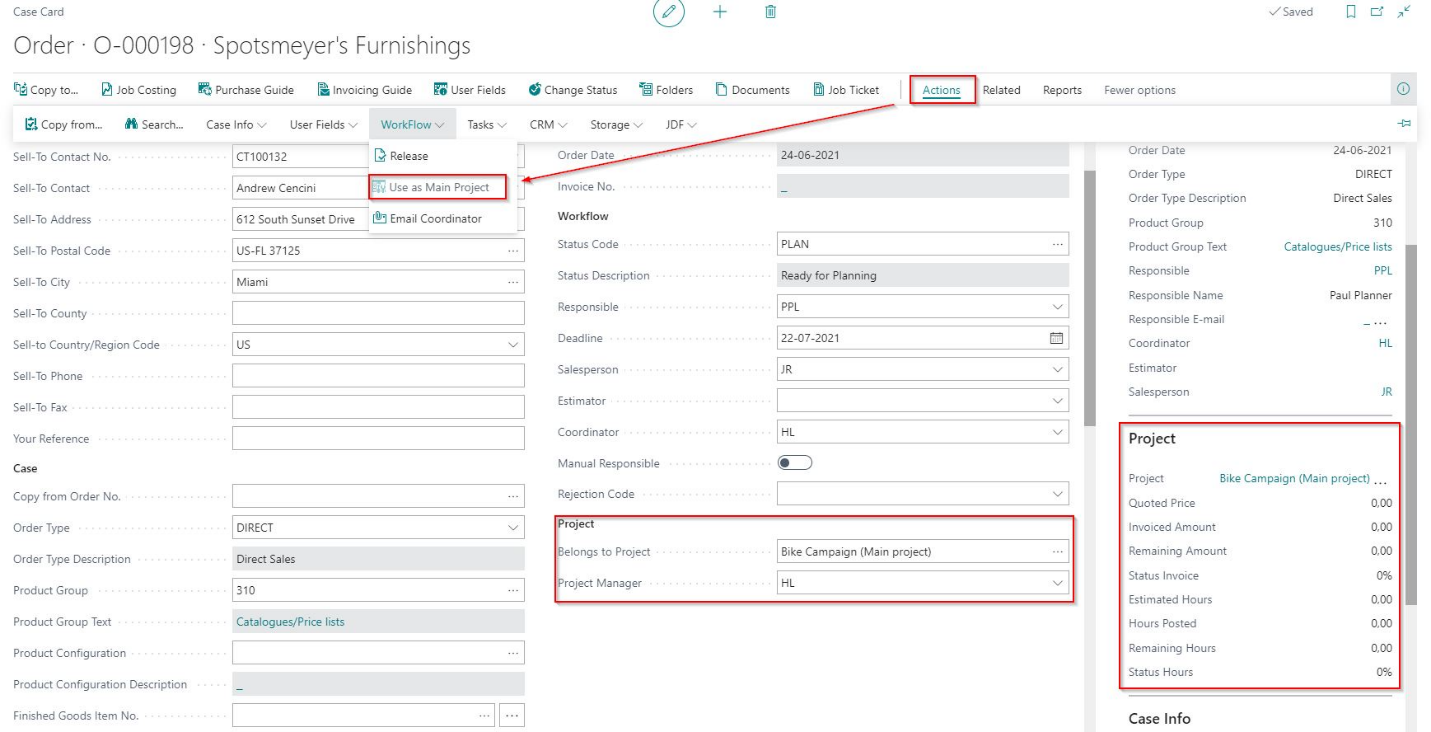The width and height of the screenshot is (1431, 732).
Task: Click the edit pencil icon at top
Action: pyautogui.click(x=668, y=12)
